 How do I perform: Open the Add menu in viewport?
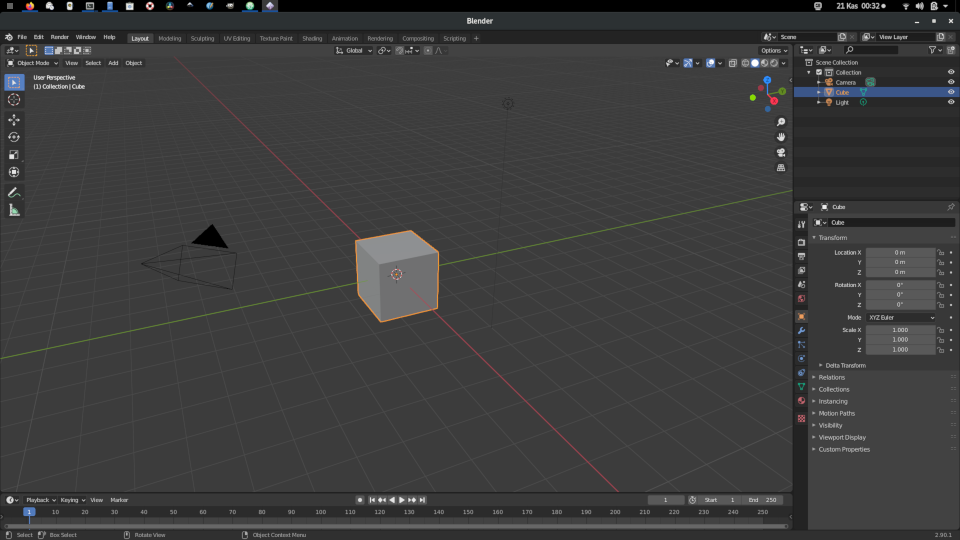113,63
